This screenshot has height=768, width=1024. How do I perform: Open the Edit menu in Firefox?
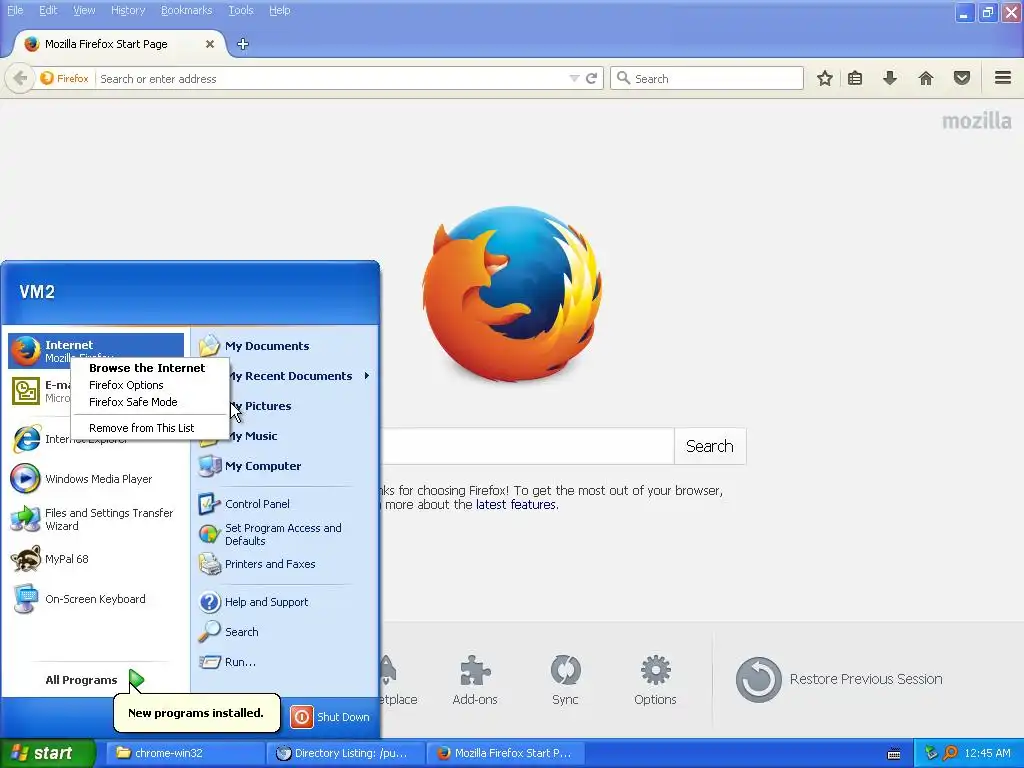click(48, 10)
